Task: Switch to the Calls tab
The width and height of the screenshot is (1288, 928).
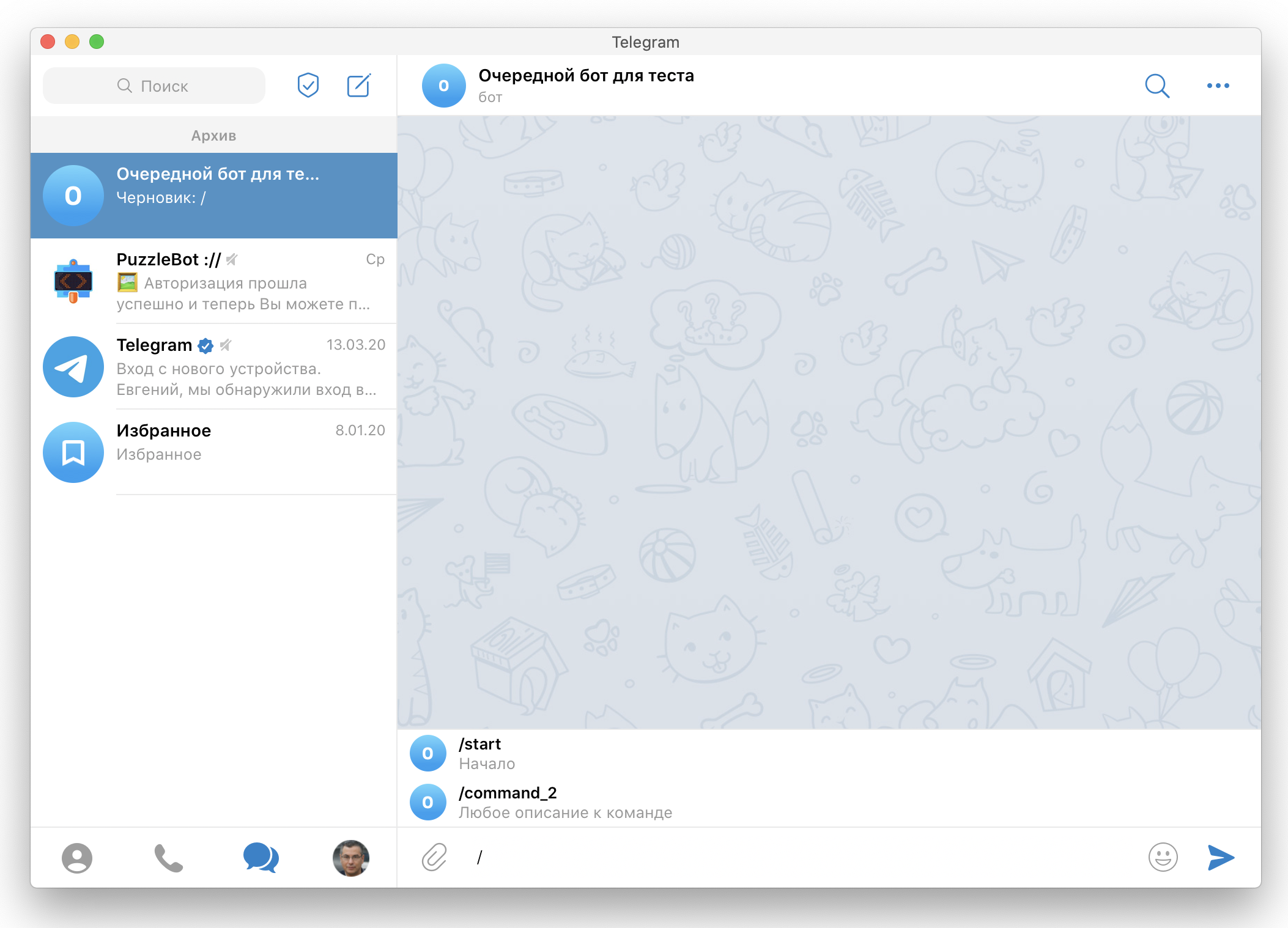Action: [168, 858]
